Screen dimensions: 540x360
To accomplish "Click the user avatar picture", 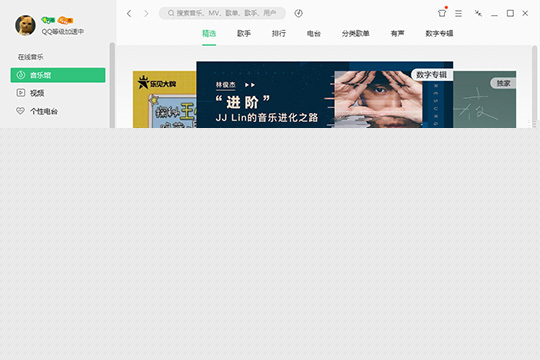I will 25,25.
